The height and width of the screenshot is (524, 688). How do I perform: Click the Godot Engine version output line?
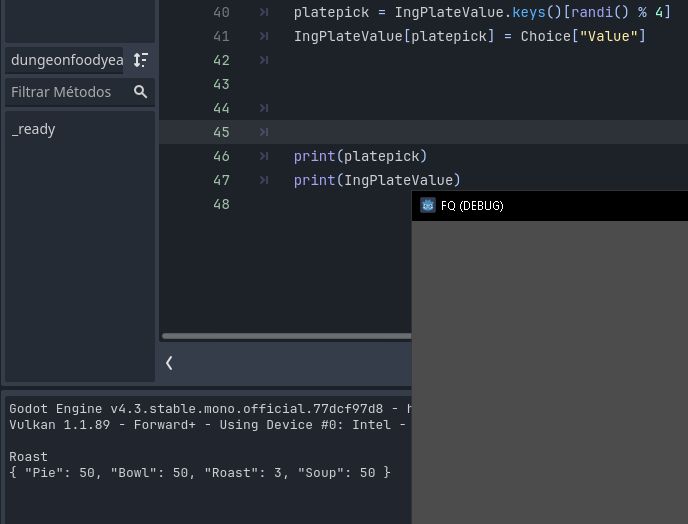pyautogui.click(x=210, y=409)
